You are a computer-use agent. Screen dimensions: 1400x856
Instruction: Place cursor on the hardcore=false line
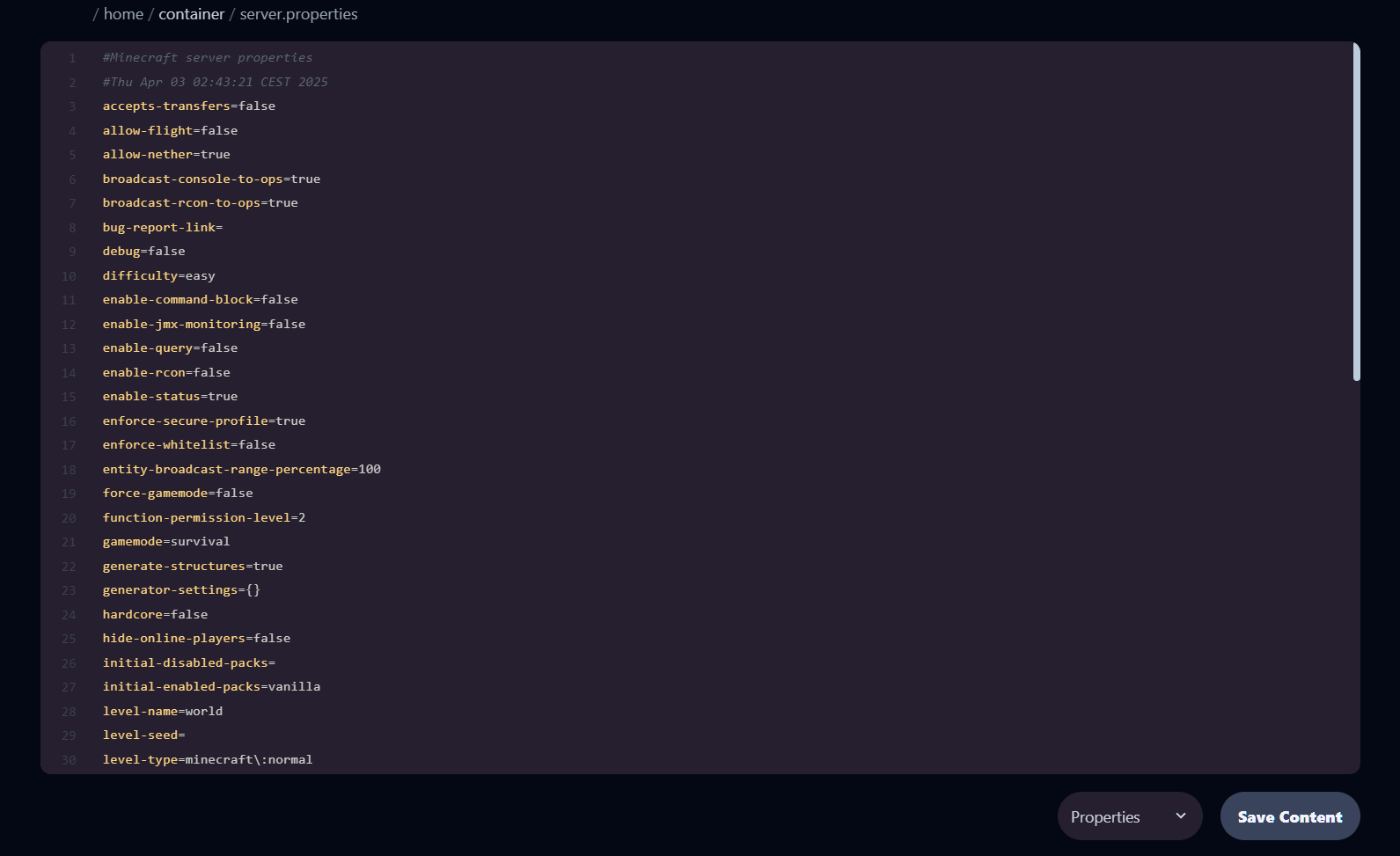(155, 614)
